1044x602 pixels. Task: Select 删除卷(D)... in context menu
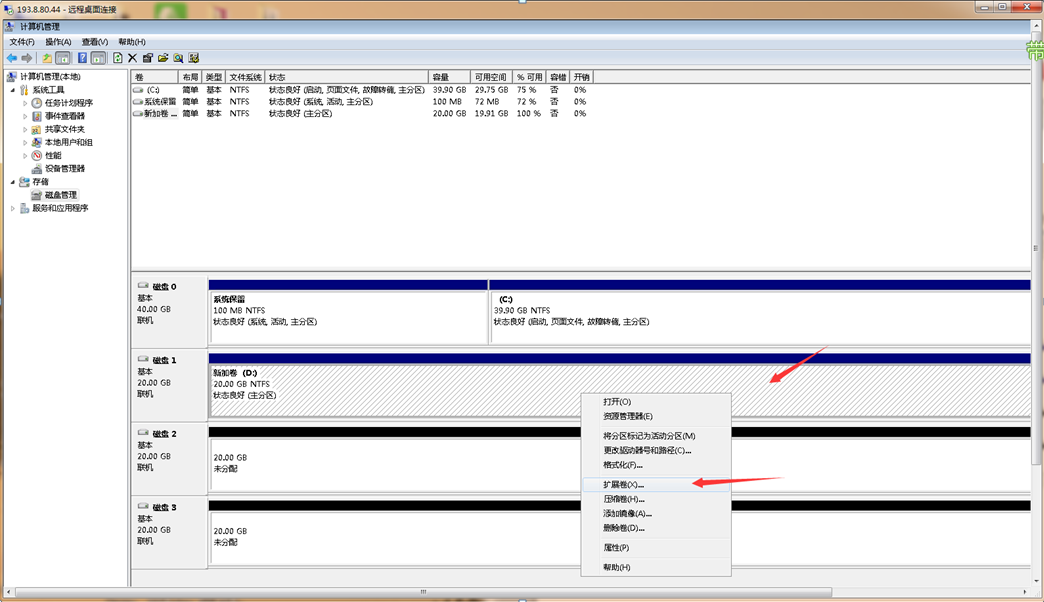624,528
